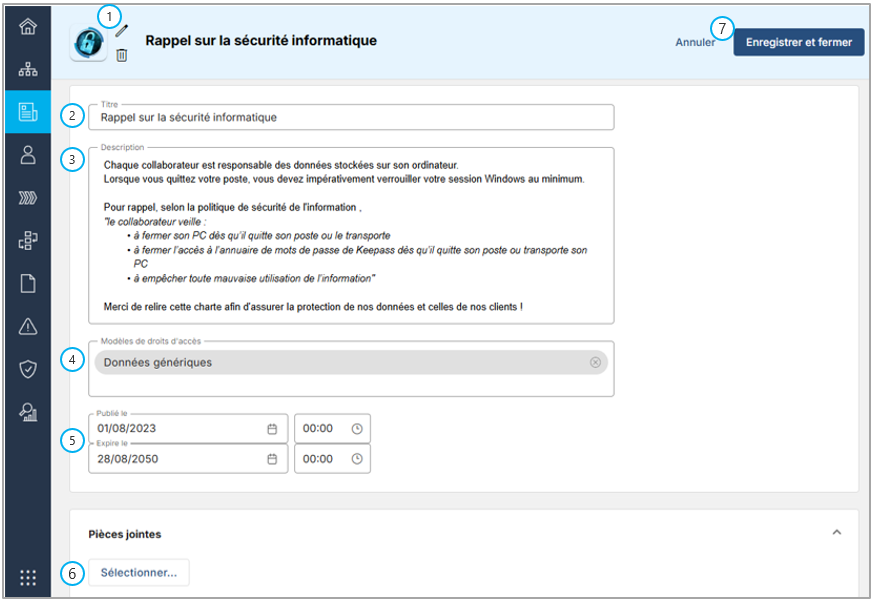Click the pencil icon to edit image
This screenshot has height=599, width=873.
tap(122, 31)
